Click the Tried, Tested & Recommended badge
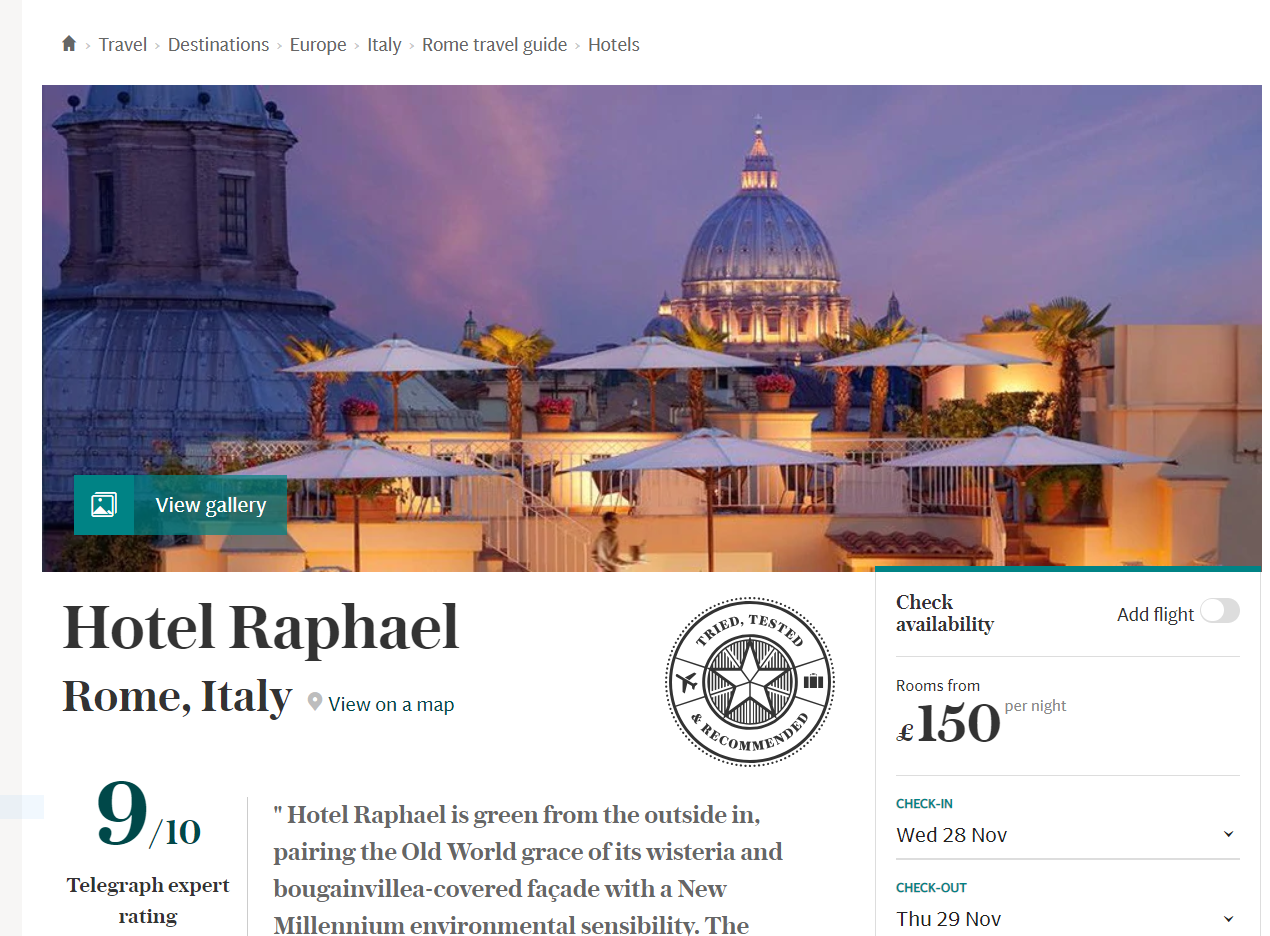 point(750,682)
